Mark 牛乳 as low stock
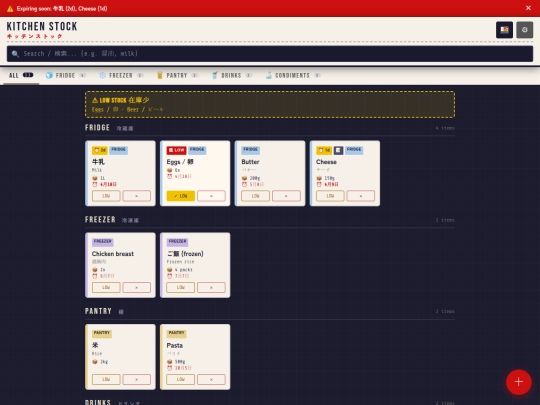The width and height of the screenshot is (540, 405). pyautogui.click(x=106, y=196)
